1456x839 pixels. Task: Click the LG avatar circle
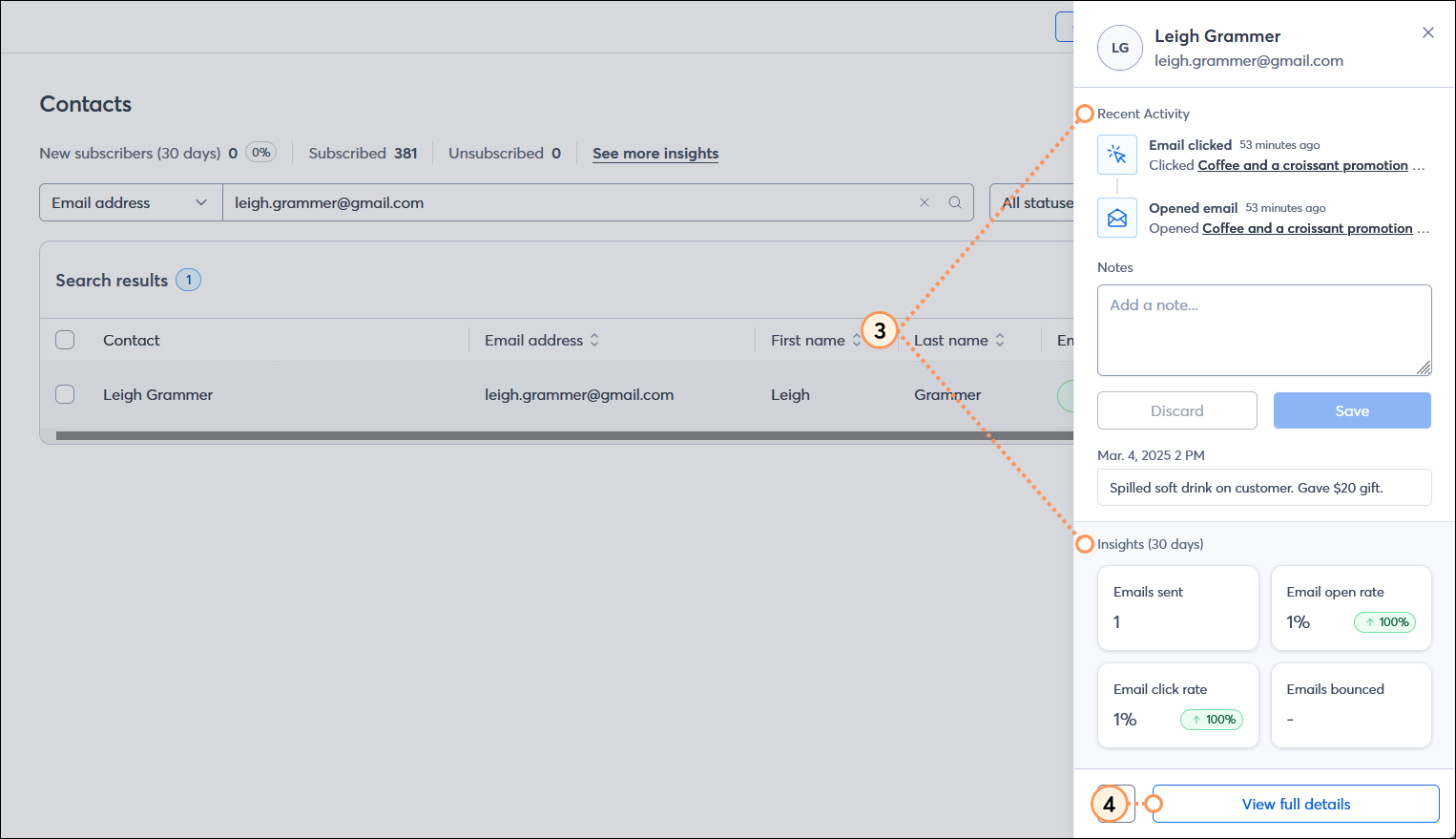1119,48
